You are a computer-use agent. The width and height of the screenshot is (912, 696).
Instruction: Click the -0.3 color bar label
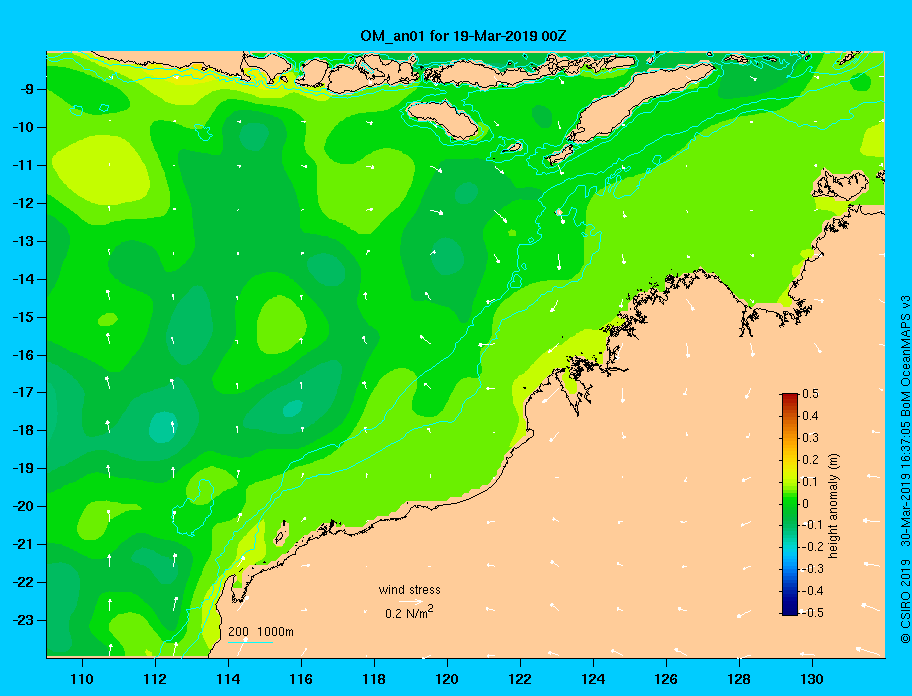tap(812, 569)
